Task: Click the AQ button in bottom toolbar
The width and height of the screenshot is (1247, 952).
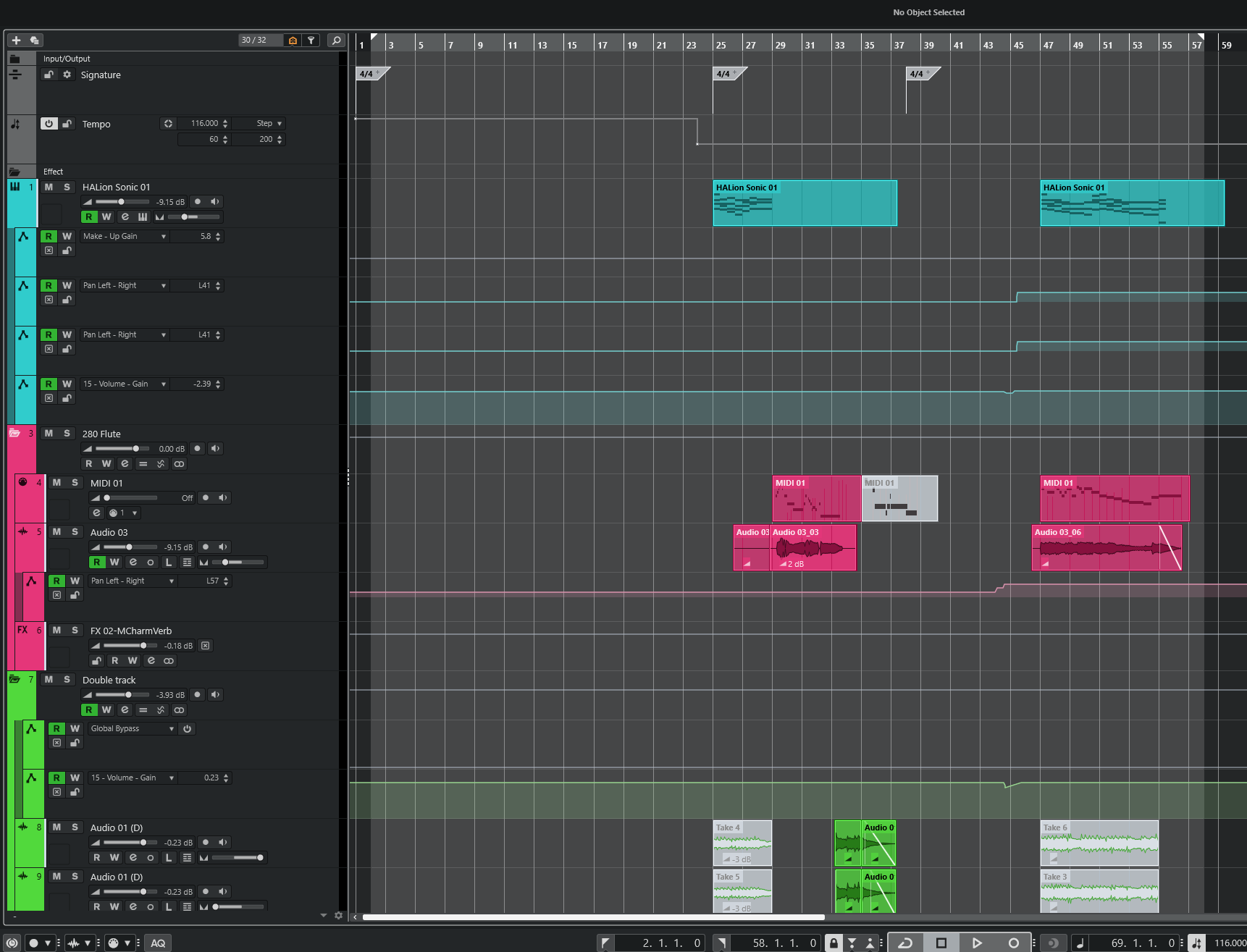Action: [x=158, y=943]
